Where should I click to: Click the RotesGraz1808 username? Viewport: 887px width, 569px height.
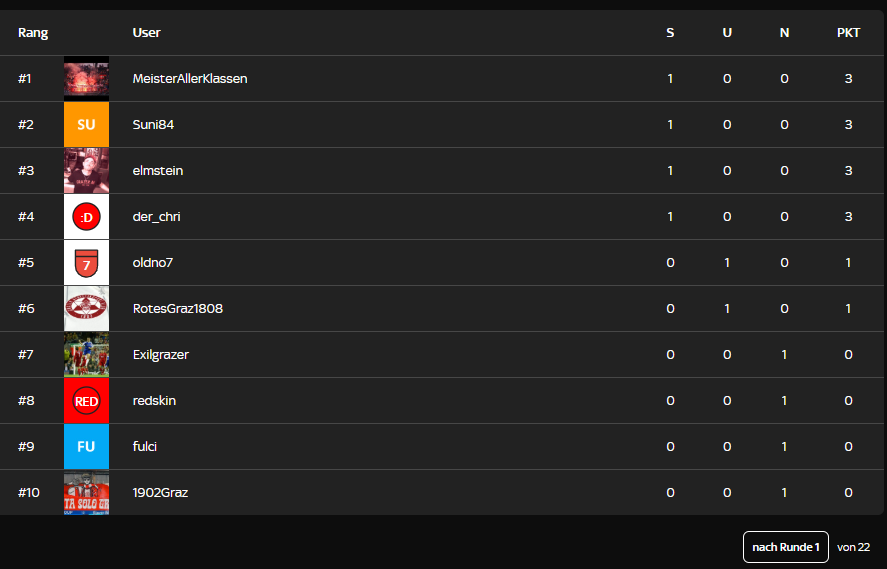point(178,309)
